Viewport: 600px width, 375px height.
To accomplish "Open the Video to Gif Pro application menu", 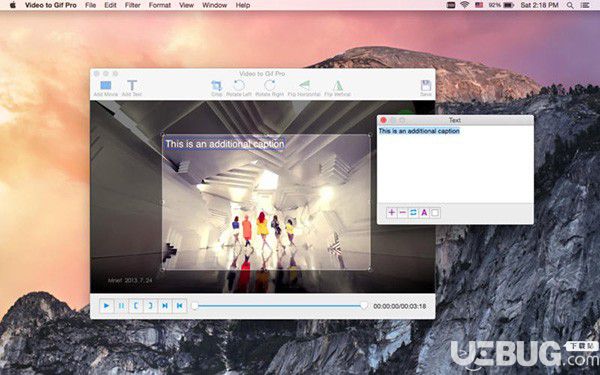I will click(51, 5).
